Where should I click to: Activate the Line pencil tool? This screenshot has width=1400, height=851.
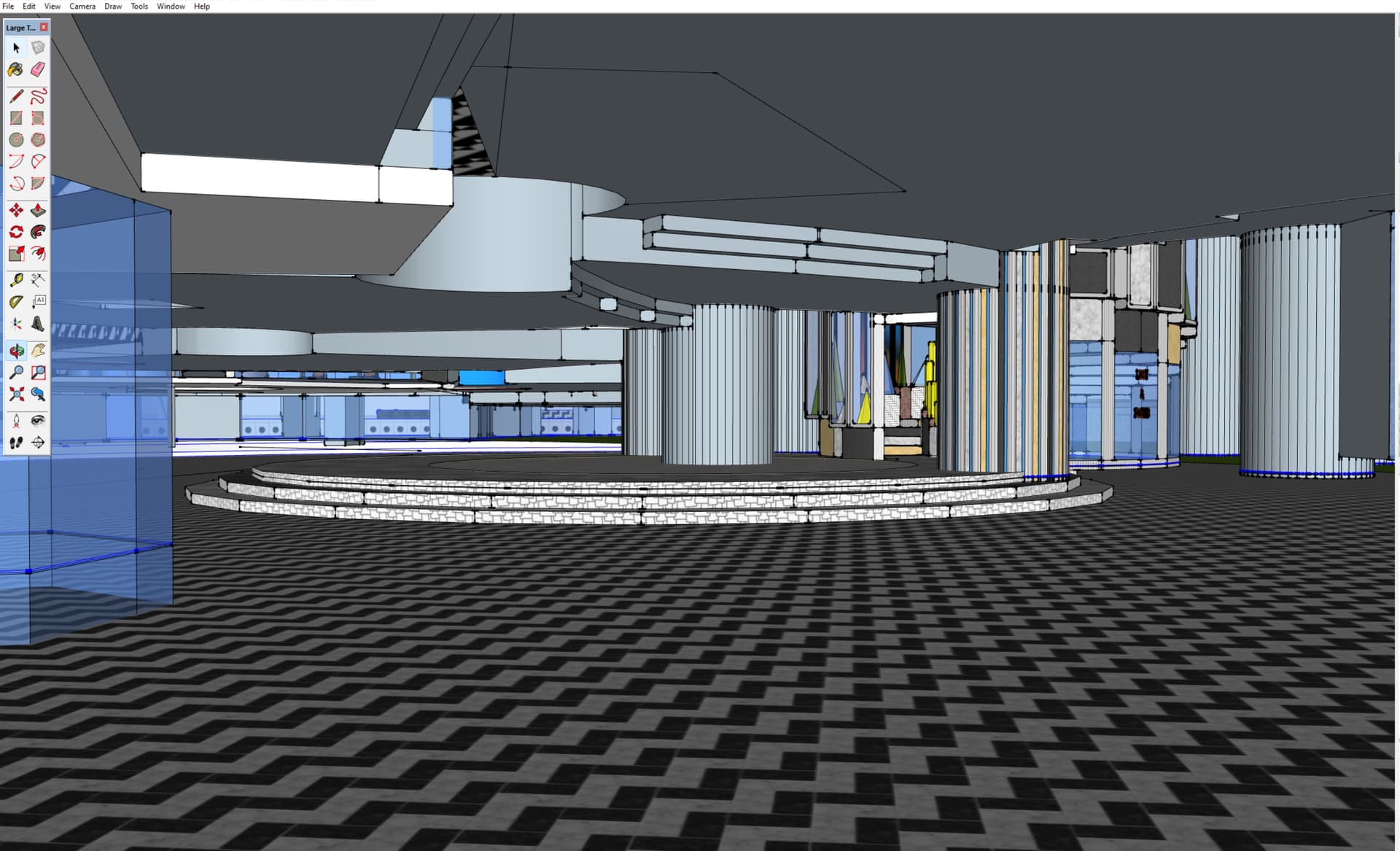(16, 96)
